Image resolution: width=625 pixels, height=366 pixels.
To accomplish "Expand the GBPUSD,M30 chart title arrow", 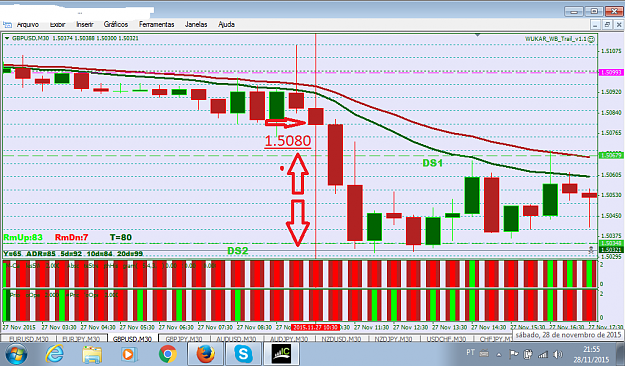I will point(7,38).
